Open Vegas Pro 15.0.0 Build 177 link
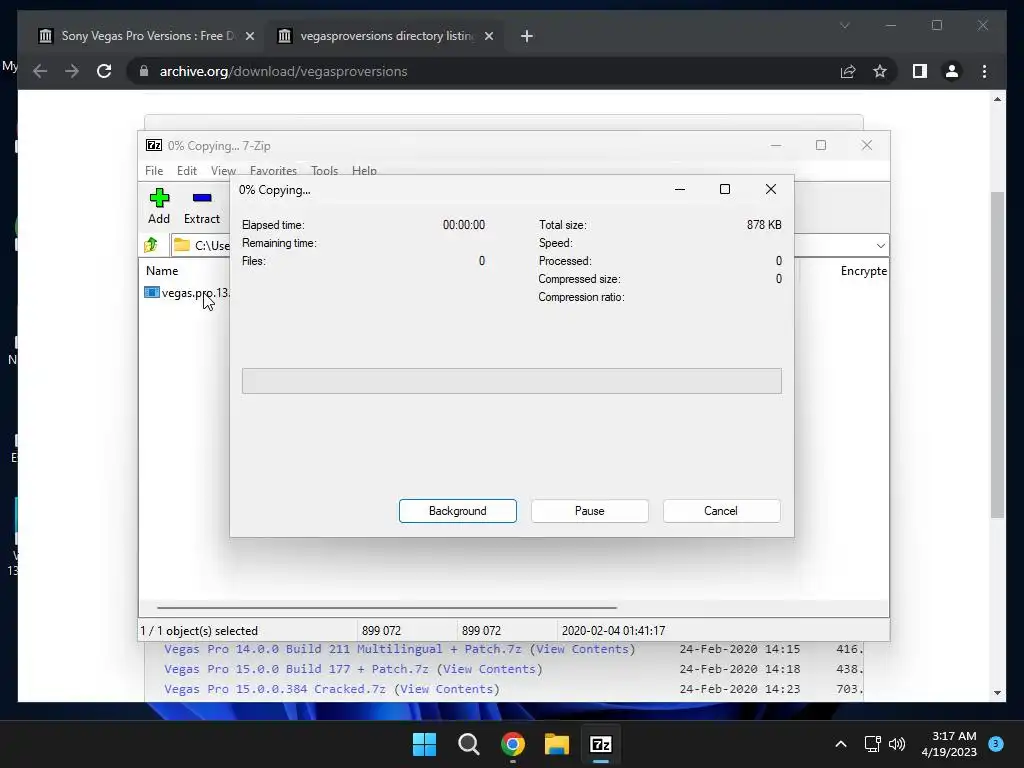The width and height of the screenshot is (1024, 768). tap(296, 669)
